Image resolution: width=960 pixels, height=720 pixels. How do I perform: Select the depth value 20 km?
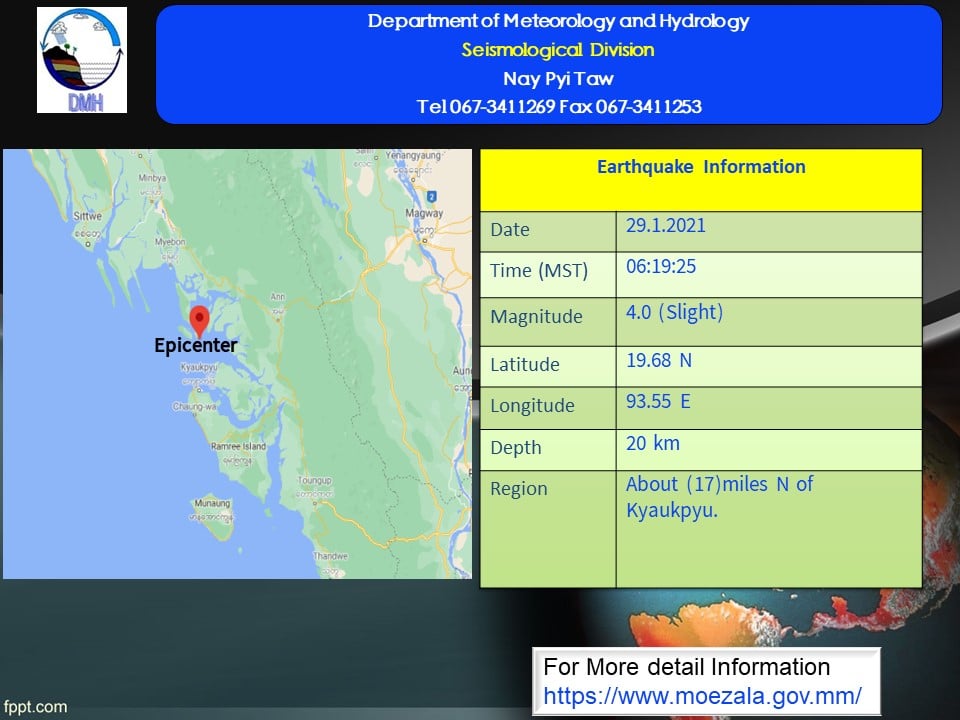pyautogui.click(x=653, y=443)
